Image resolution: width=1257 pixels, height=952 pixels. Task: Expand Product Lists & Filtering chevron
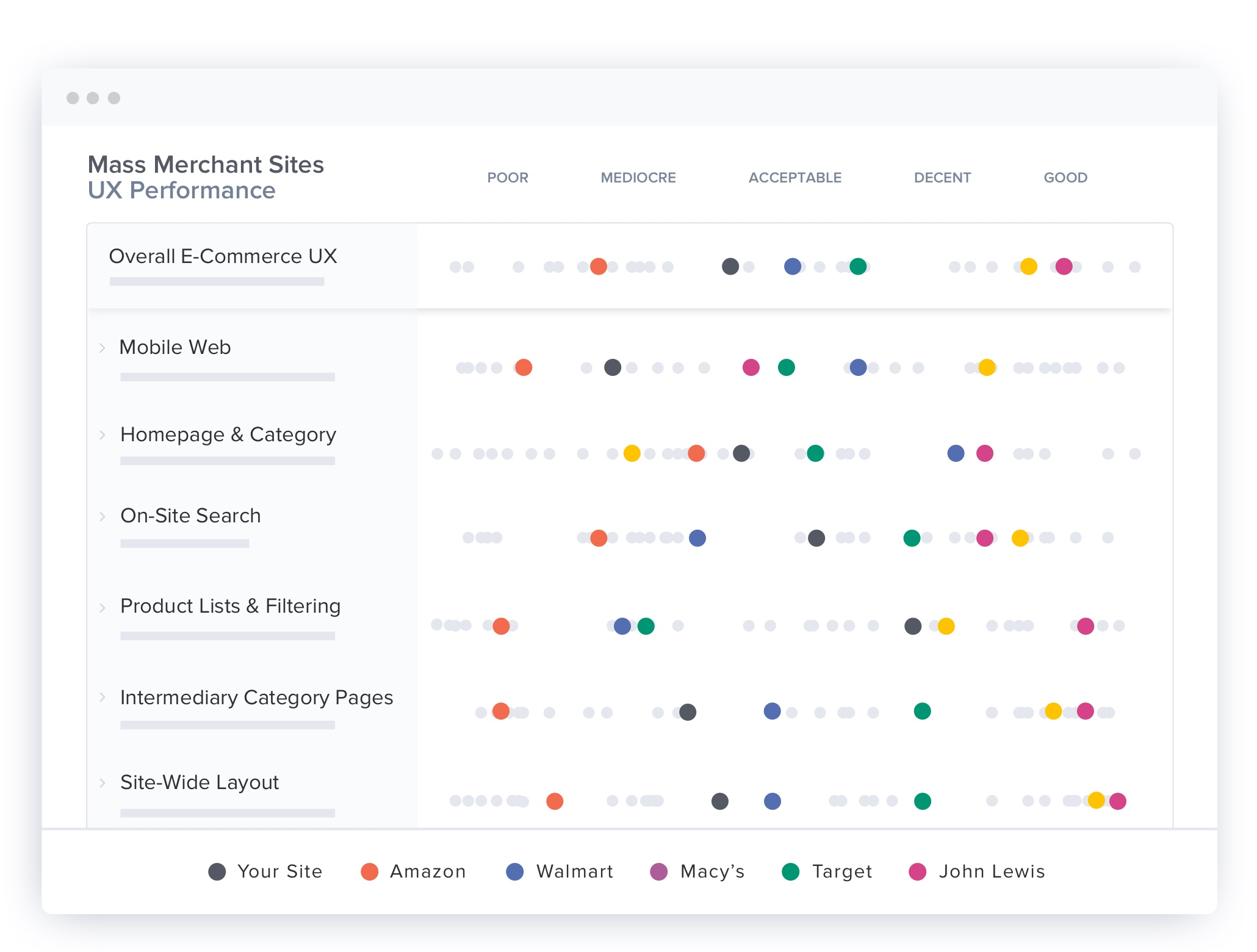(x=103, y=607)
